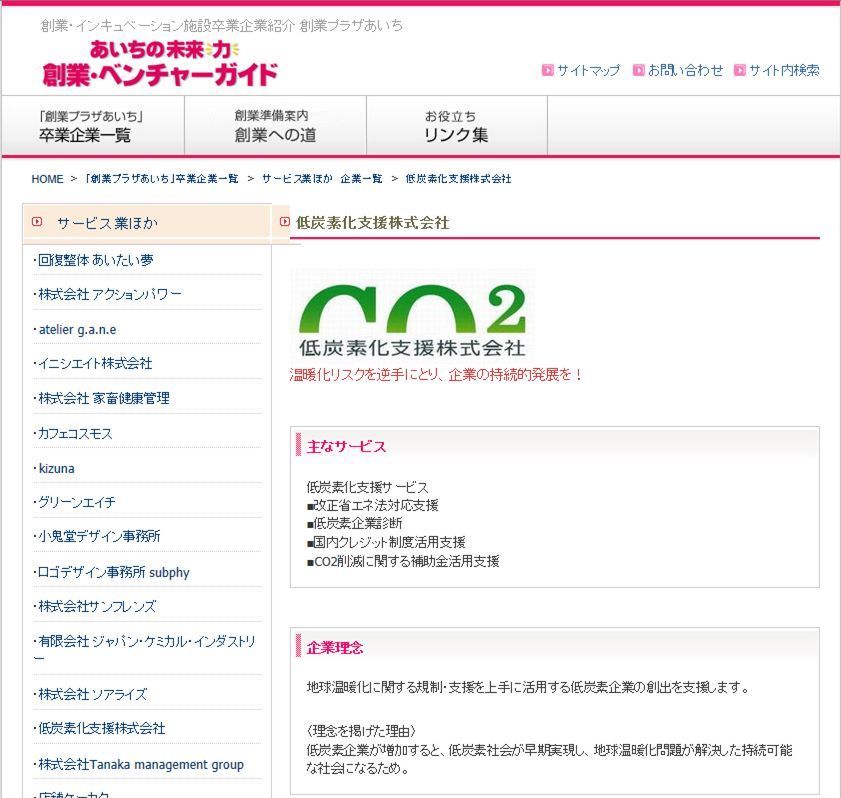
Task: Click the CO2 低炭素化支援株式会社 logo image
Action: (412, 316)
